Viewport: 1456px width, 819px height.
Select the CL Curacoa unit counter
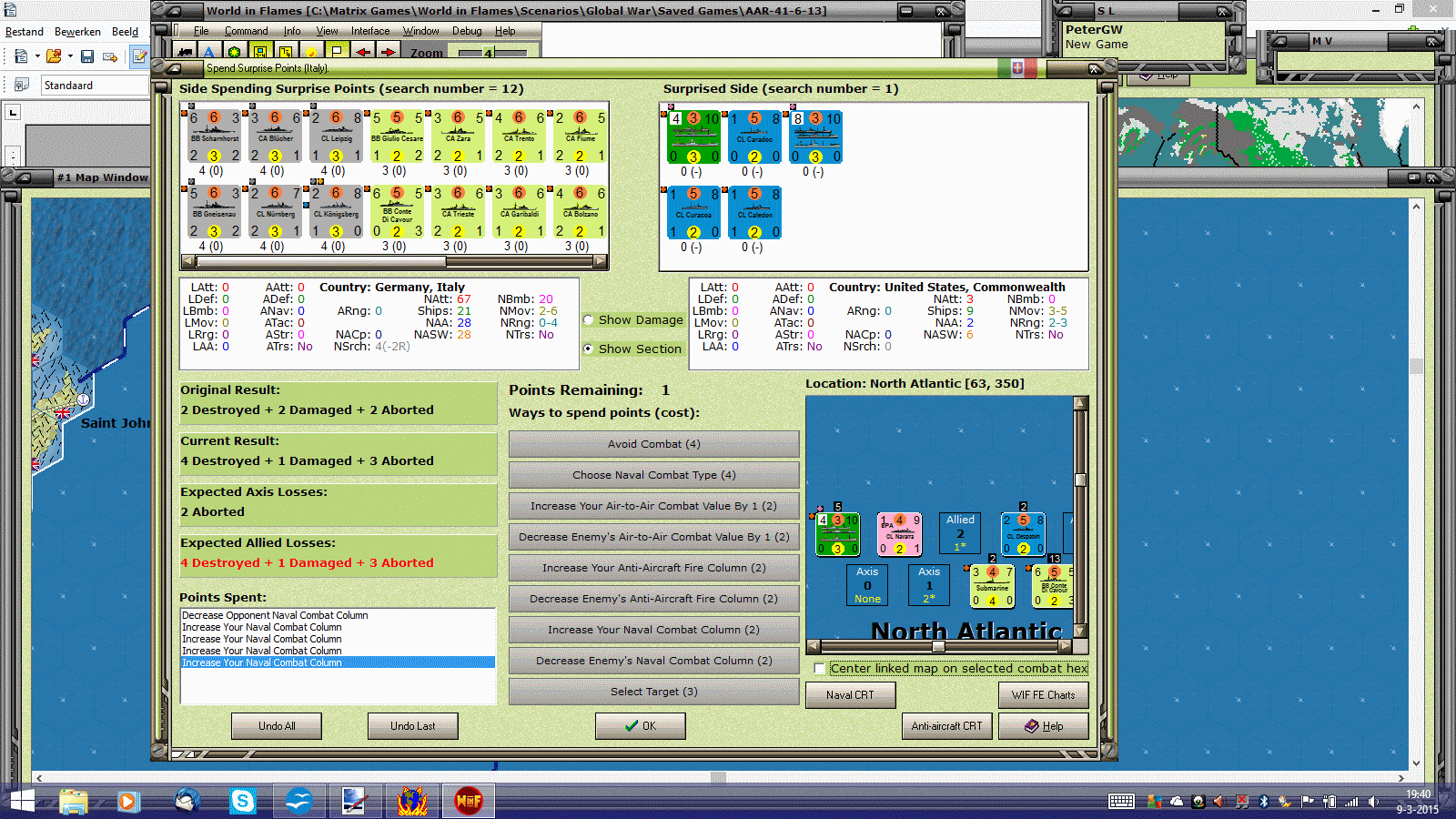tap(693, 212)
